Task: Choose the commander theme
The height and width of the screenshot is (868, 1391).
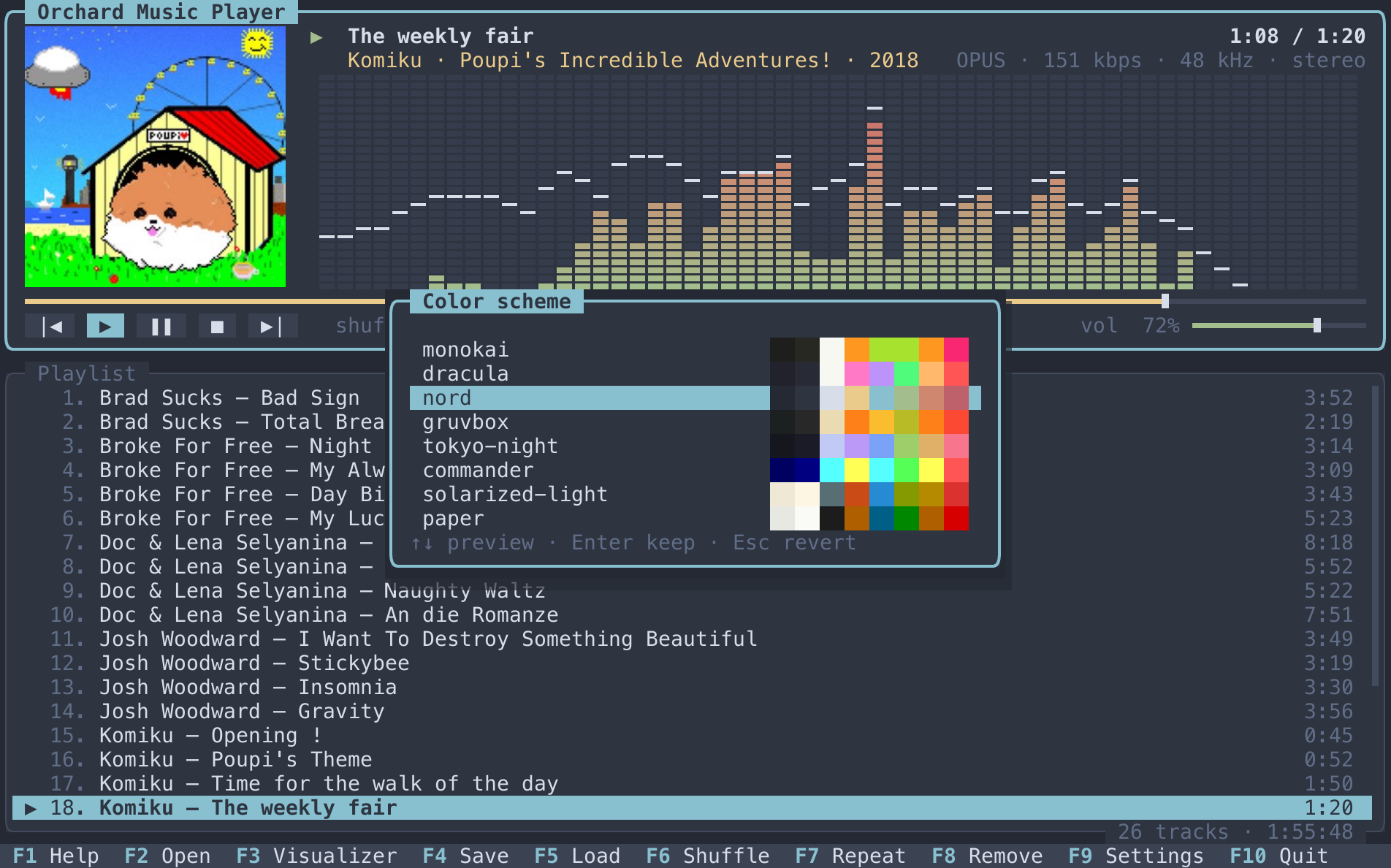Action: pyautogui.click(x=695, y=470)
